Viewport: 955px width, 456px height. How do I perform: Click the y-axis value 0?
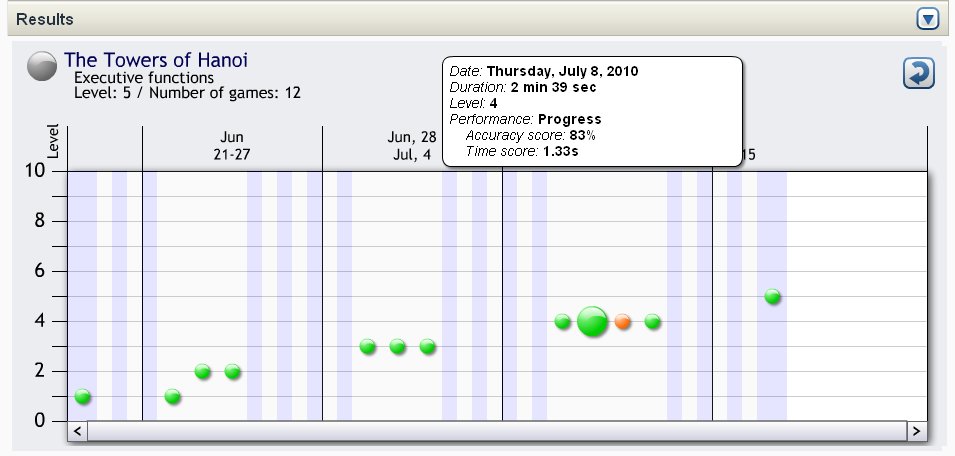[40, 421]
